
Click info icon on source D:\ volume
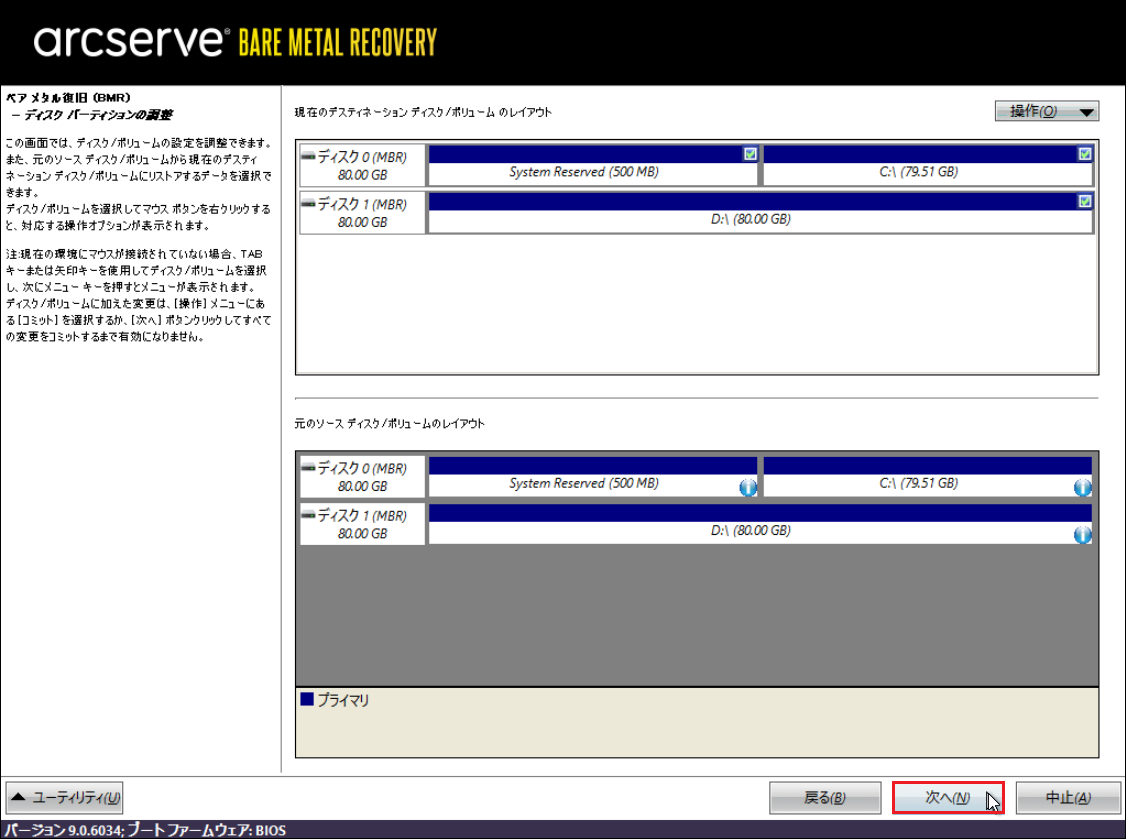click(1081, 534)
